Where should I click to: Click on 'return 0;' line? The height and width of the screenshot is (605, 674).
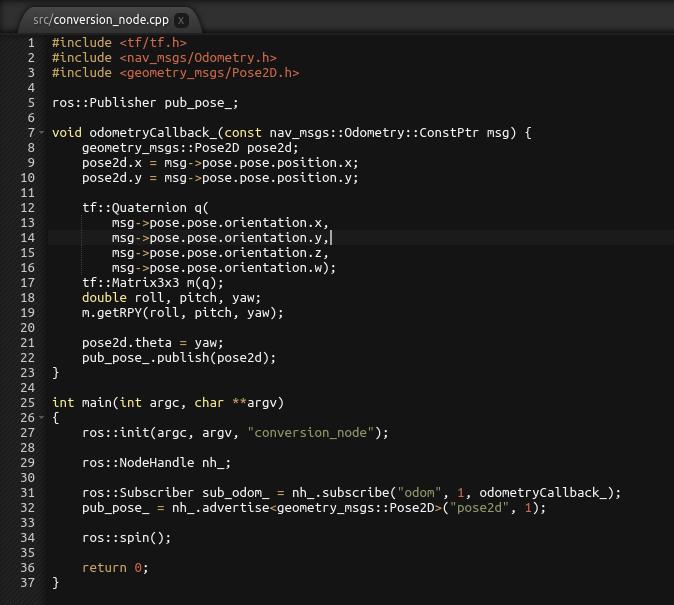(x=115, y=568)
